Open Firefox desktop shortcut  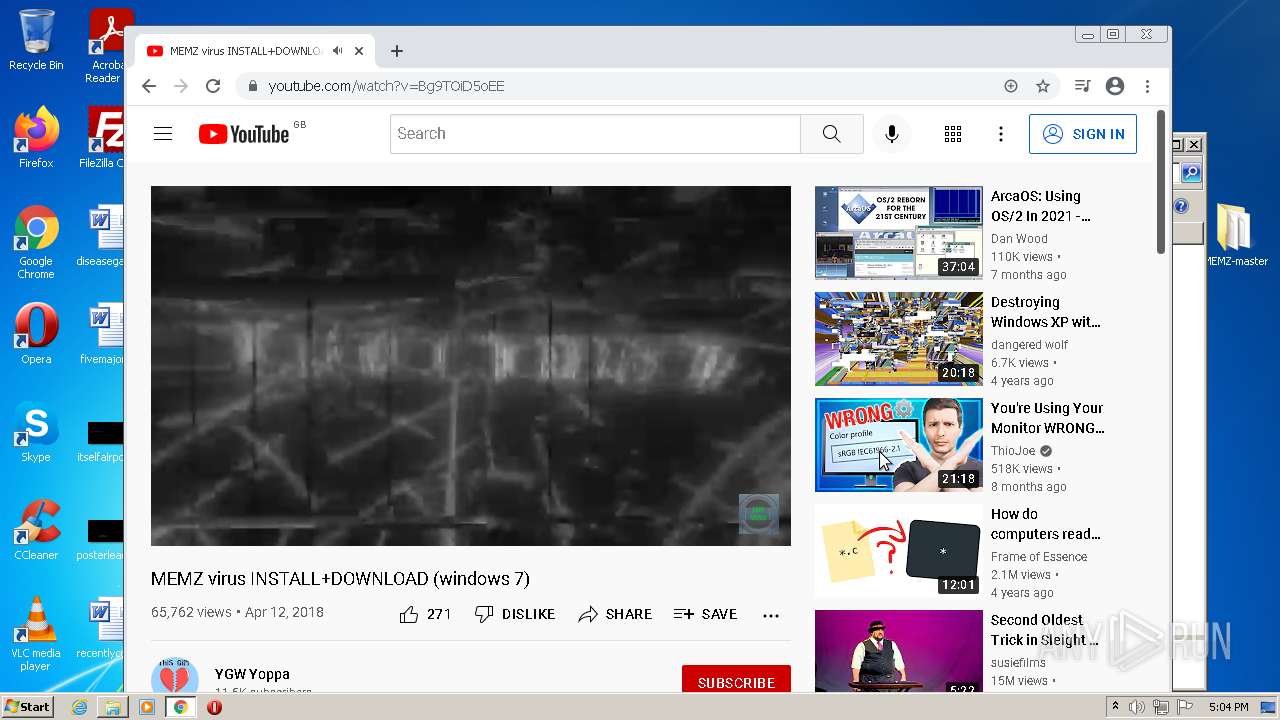[x=36, y=137]
